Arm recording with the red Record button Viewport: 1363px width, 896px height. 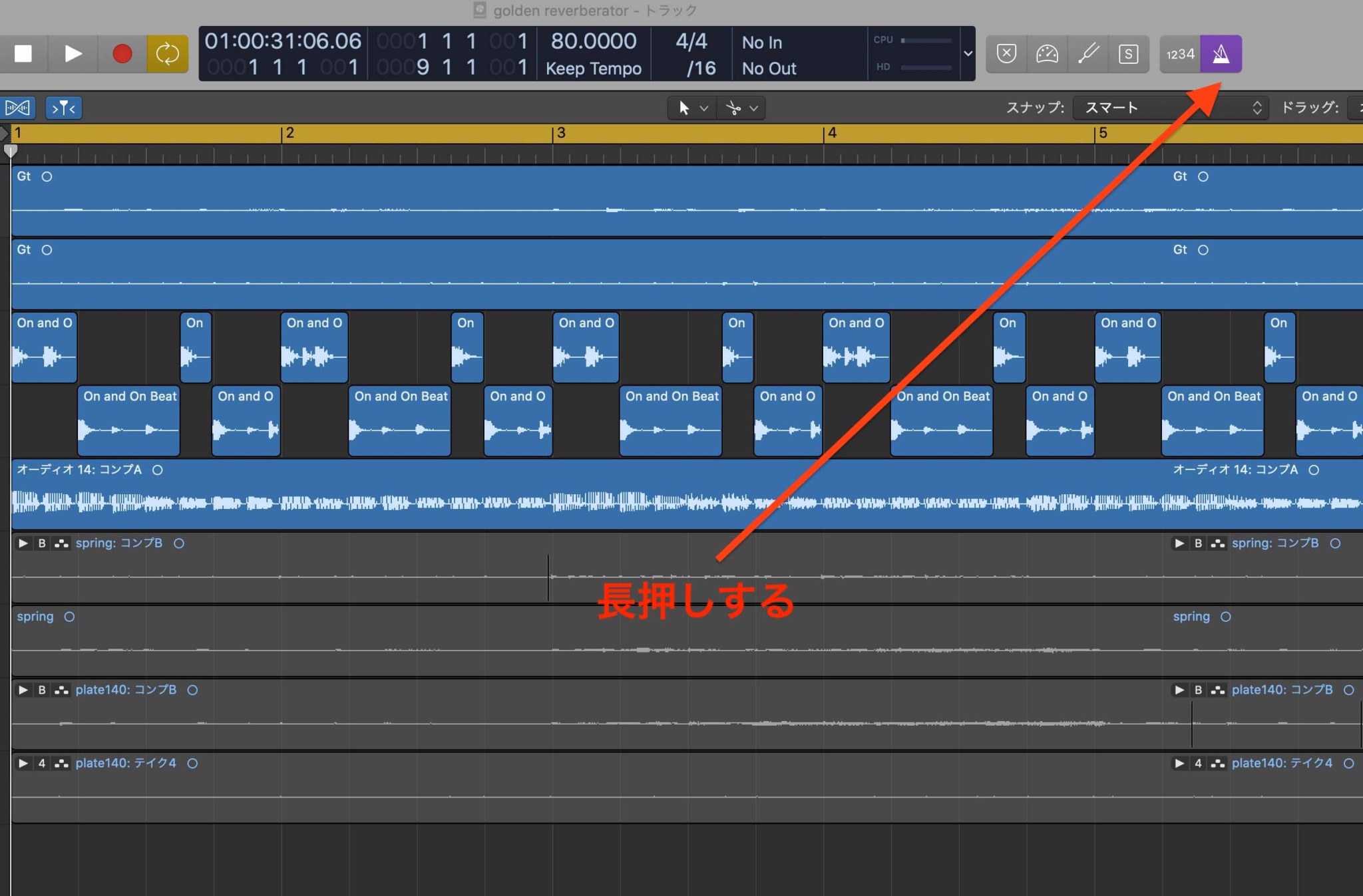pos(122,53)
